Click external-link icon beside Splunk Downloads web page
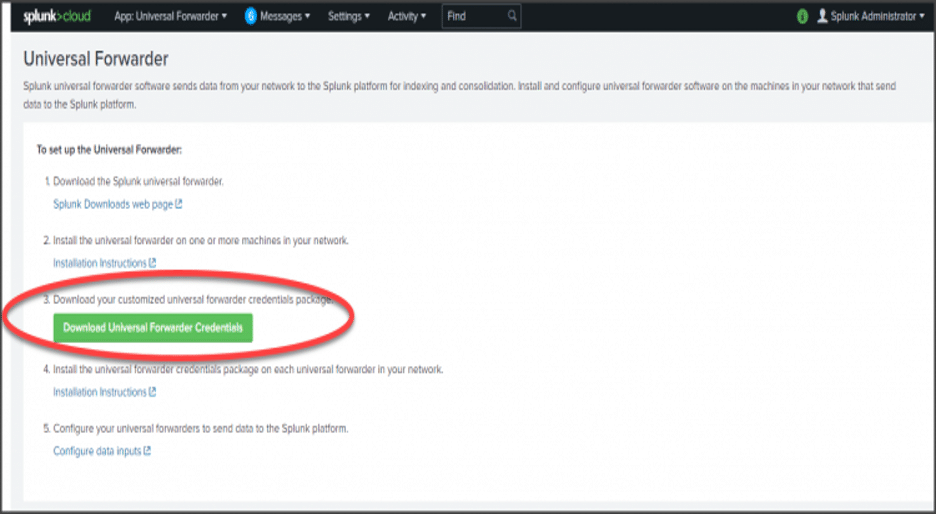 178,204
